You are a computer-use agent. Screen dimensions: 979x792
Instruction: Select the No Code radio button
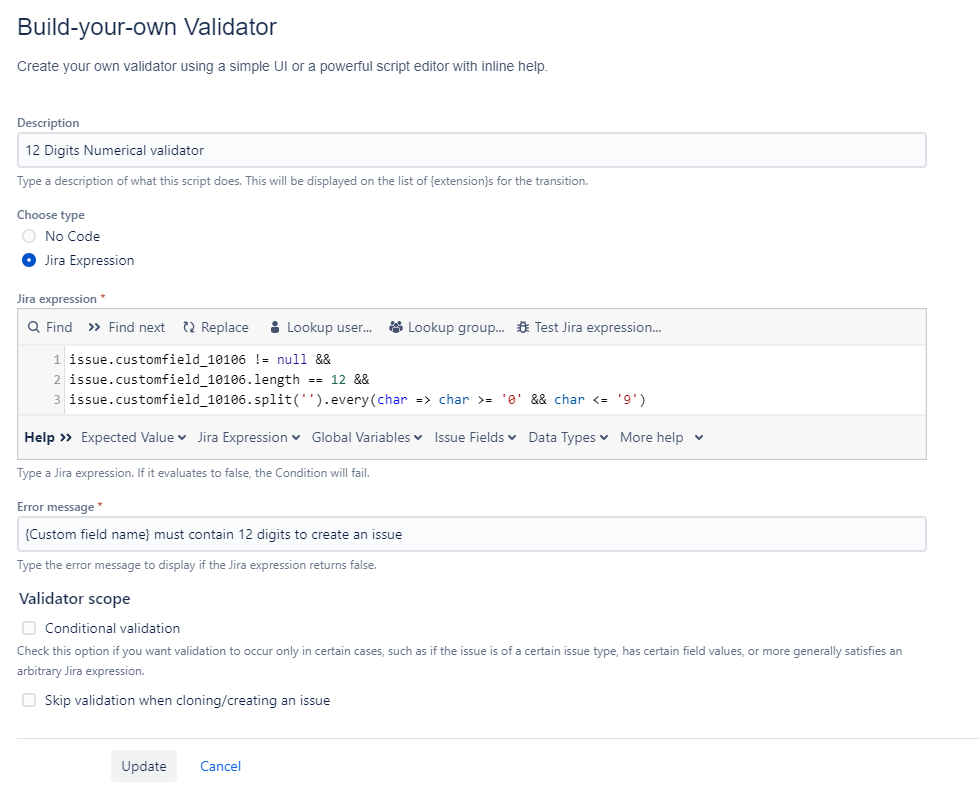[29, 236]
